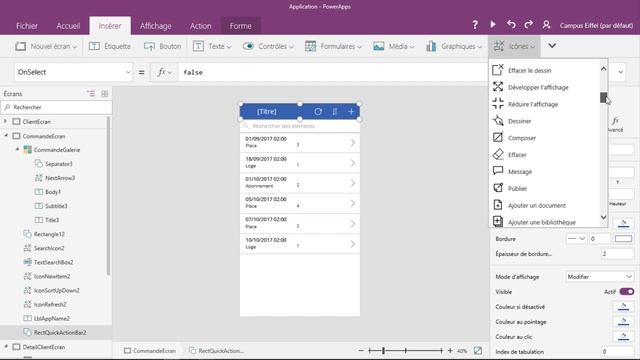Open Mode d'affichage Modifier dropdown
This screenshot has width=640, height=360.
tap(600, 276)
